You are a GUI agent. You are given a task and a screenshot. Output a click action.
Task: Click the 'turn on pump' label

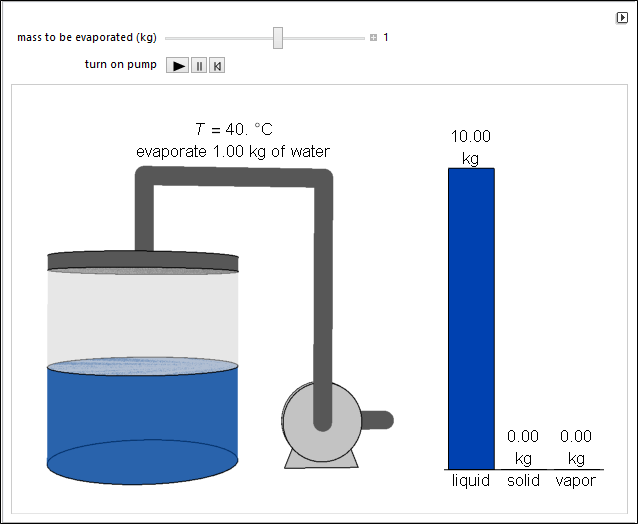click(x=120, y=66)
